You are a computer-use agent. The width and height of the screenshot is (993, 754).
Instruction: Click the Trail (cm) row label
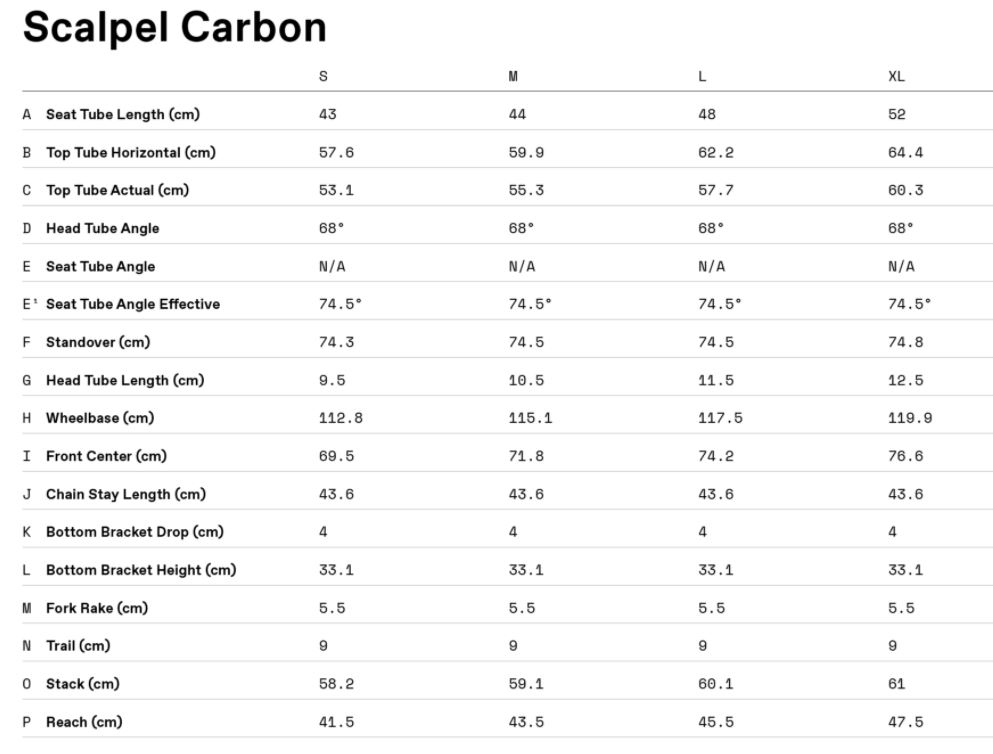click(x=78, y=646)
